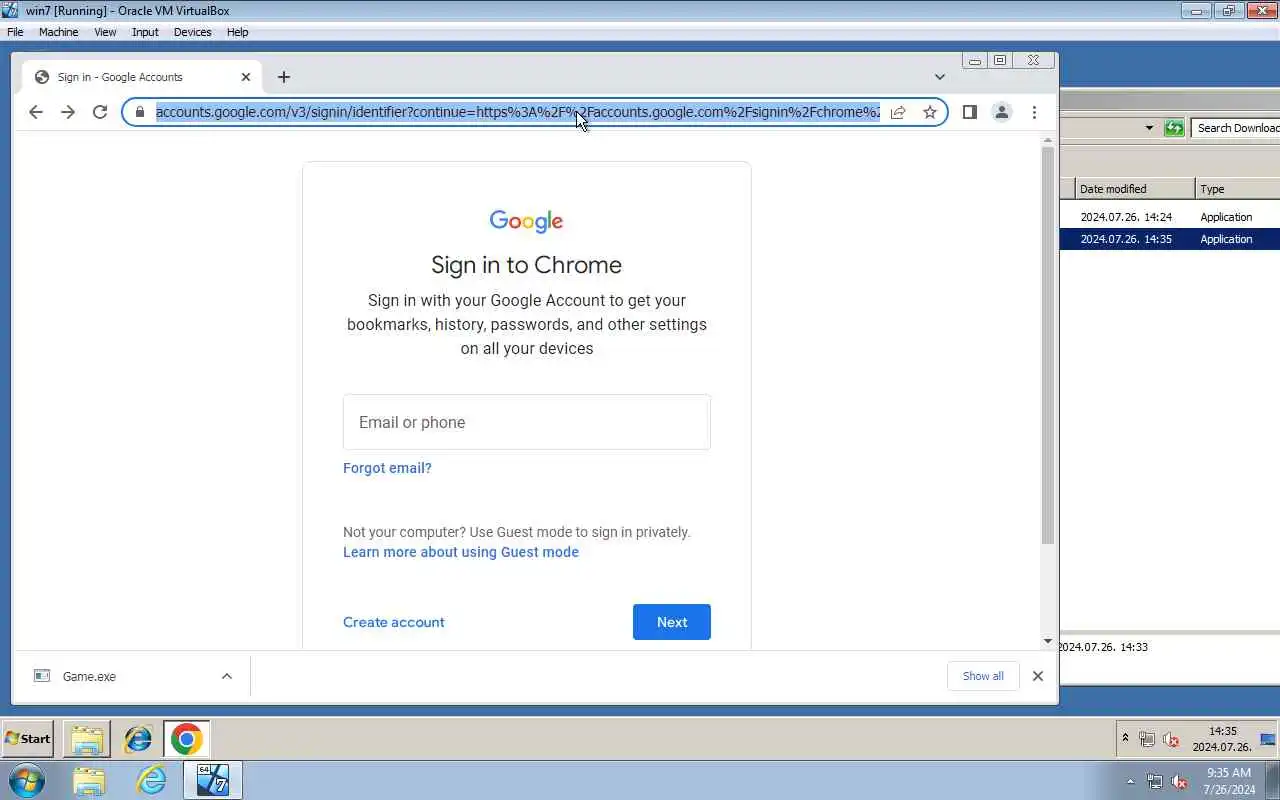Open VirtualBox Machine menu

(58, 32)
